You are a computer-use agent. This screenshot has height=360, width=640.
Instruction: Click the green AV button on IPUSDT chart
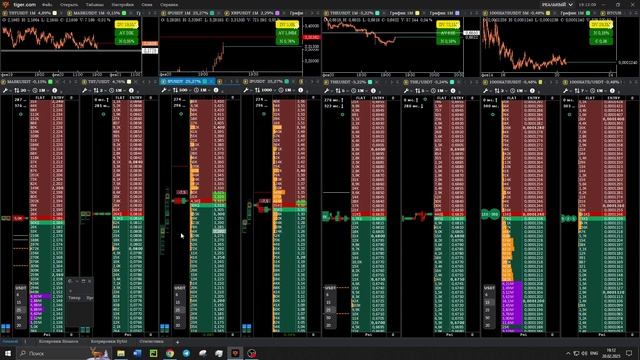pos(287,33)
